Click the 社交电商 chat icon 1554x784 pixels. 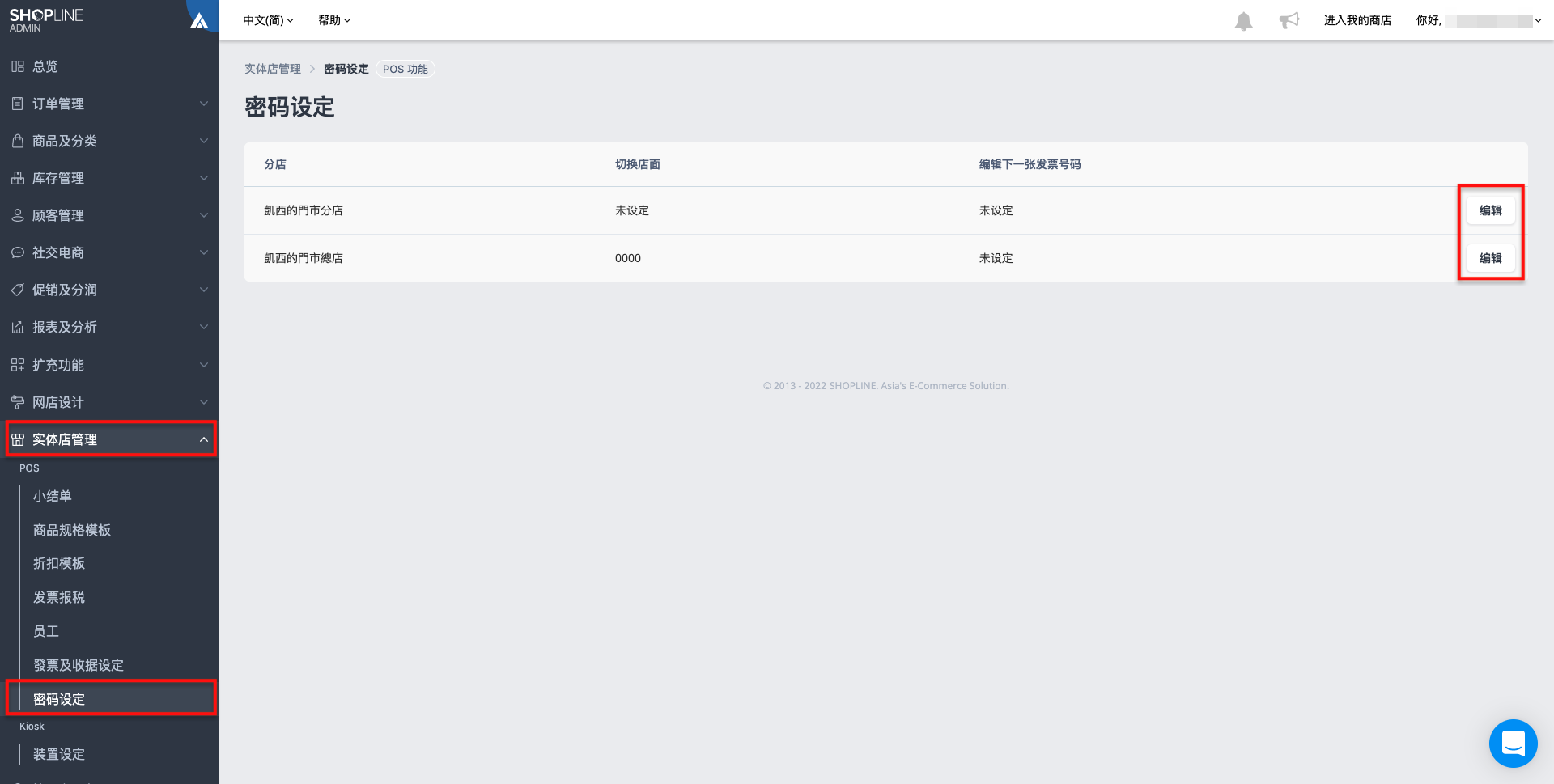18,252
